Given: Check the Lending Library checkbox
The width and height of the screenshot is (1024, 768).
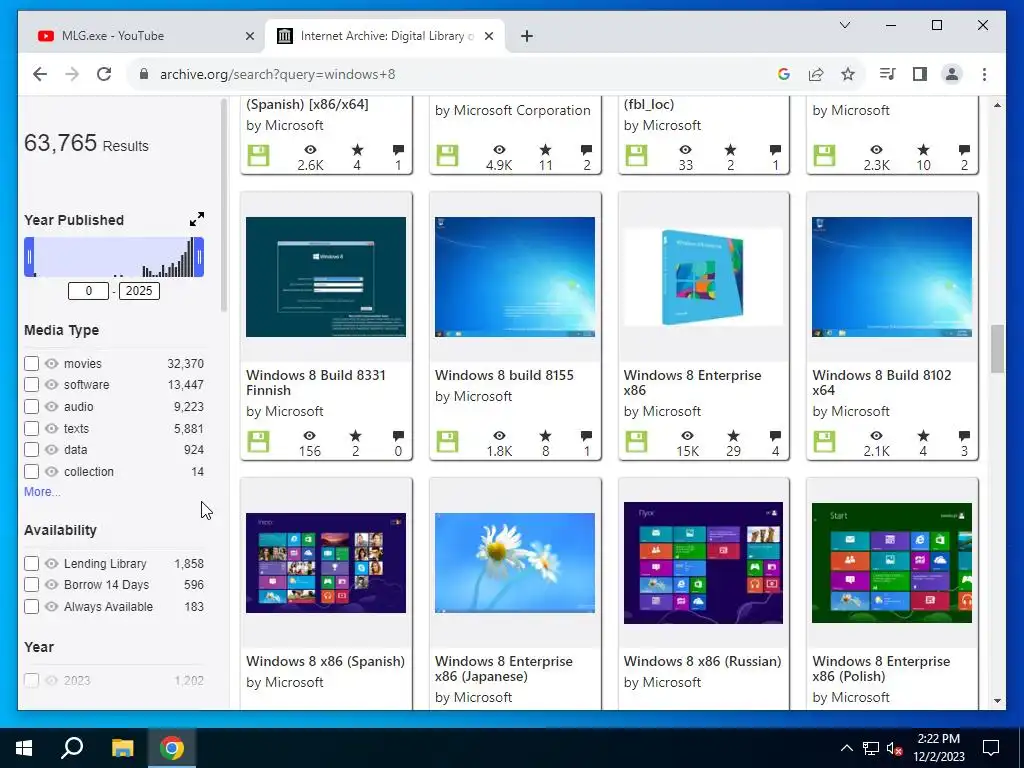Looking at the screenshot, I should coord(31,564).
